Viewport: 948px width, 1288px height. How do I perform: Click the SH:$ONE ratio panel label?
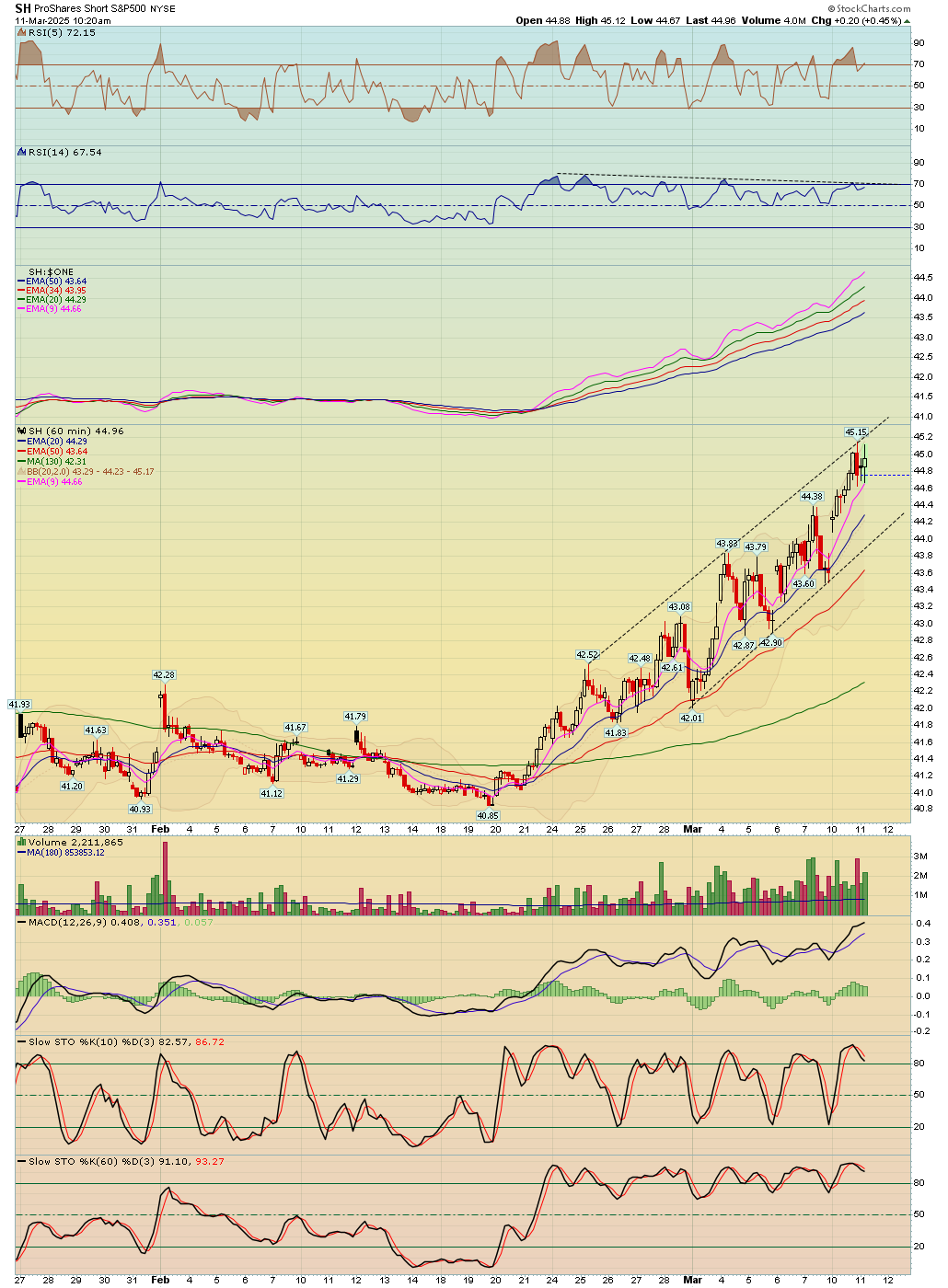pyautogui.click(x=51, y=272)
